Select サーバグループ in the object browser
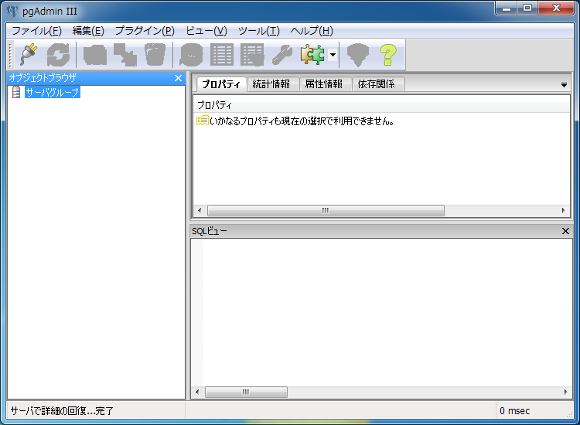580x425 pixels. [52, 92]
